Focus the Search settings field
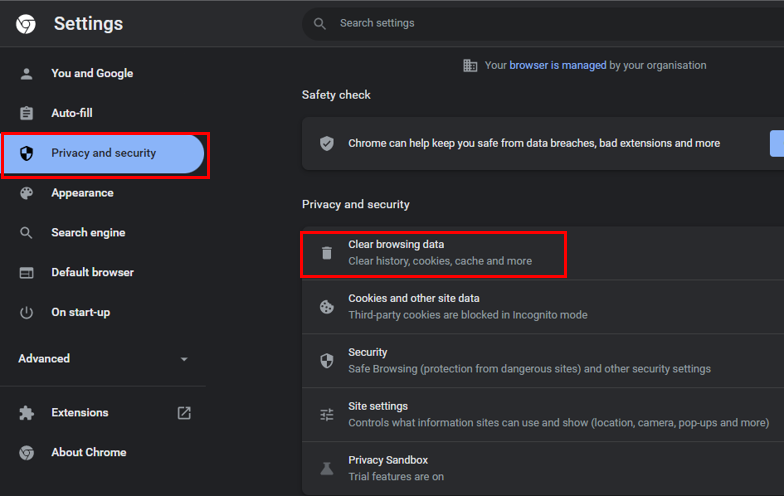784x498 pixels. (543, 24)
